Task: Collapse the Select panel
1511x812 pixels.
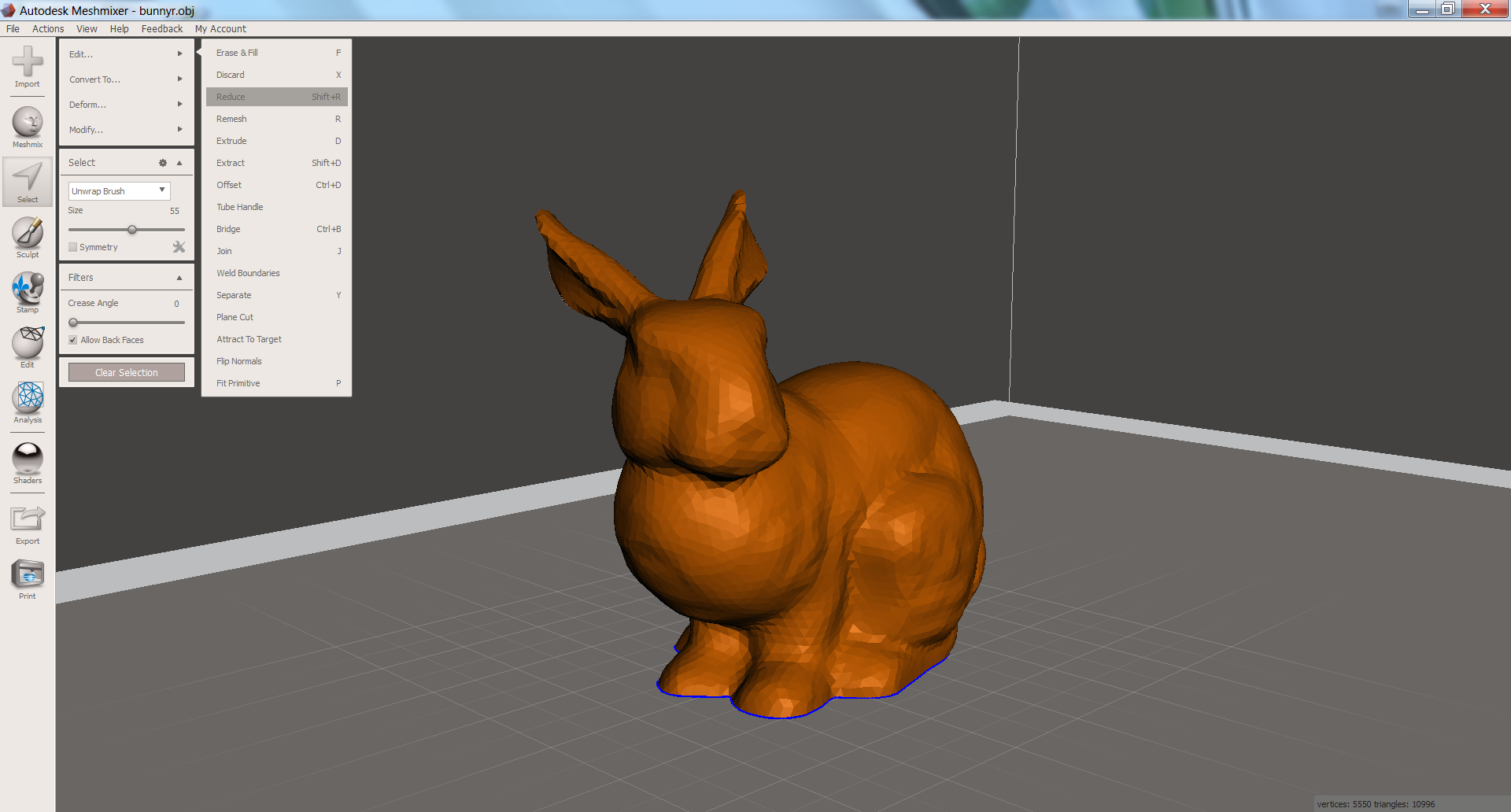Action: (179, 163)
